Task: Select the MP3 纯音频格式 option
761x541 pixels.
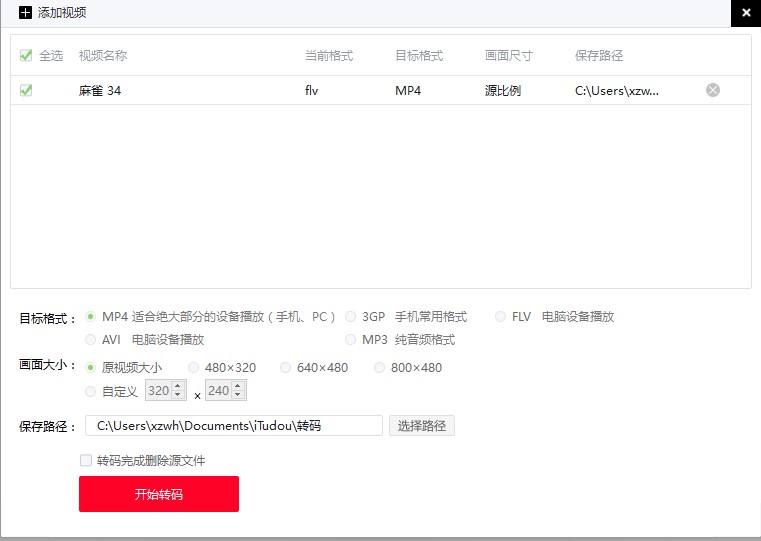Action: click(350, 340)
